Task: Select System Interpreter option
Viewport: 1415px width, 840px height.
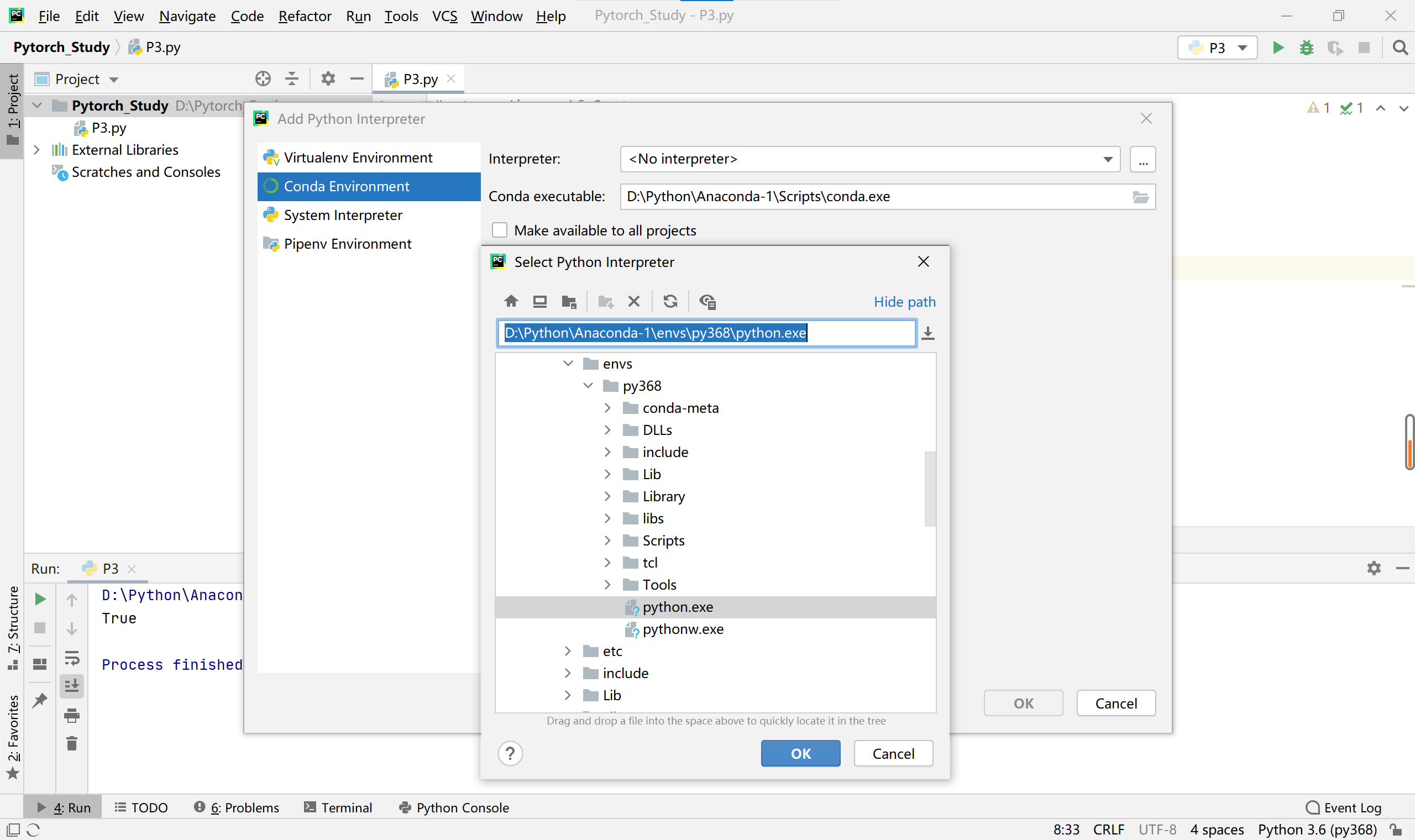Action: [x=369, y=215]
